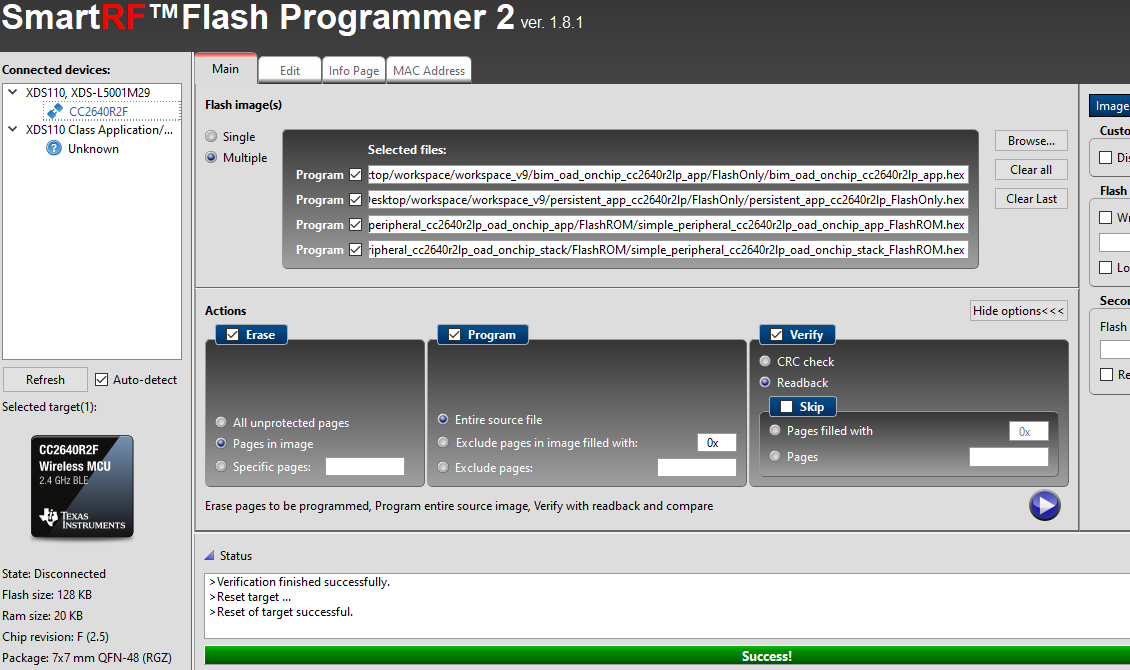
Task: Toggle the Re... checkbox in Secondary section
Action: (x=1106, y=375)
